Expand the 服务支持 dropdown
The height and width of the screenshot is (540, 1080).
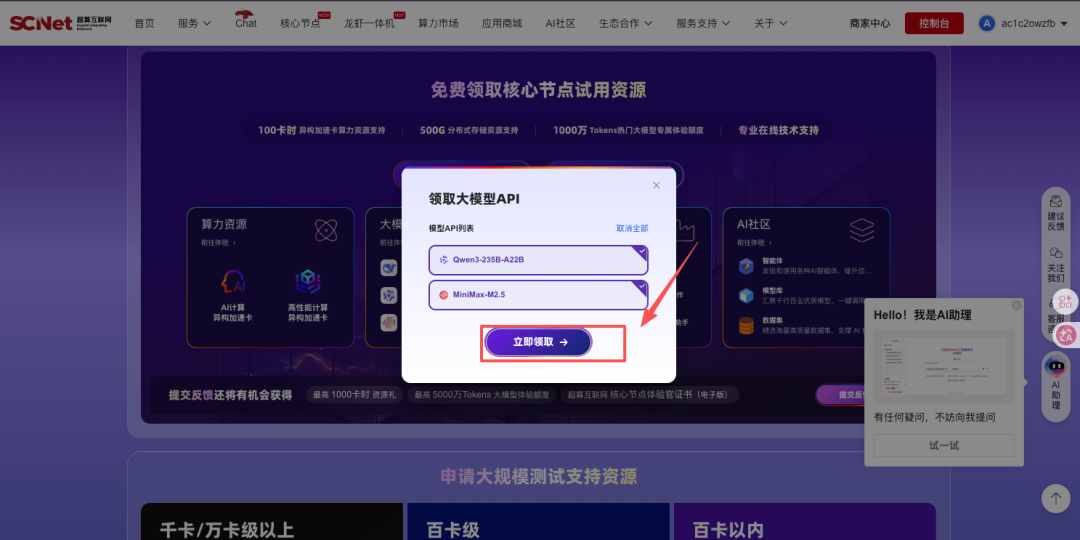click(703, 23)
